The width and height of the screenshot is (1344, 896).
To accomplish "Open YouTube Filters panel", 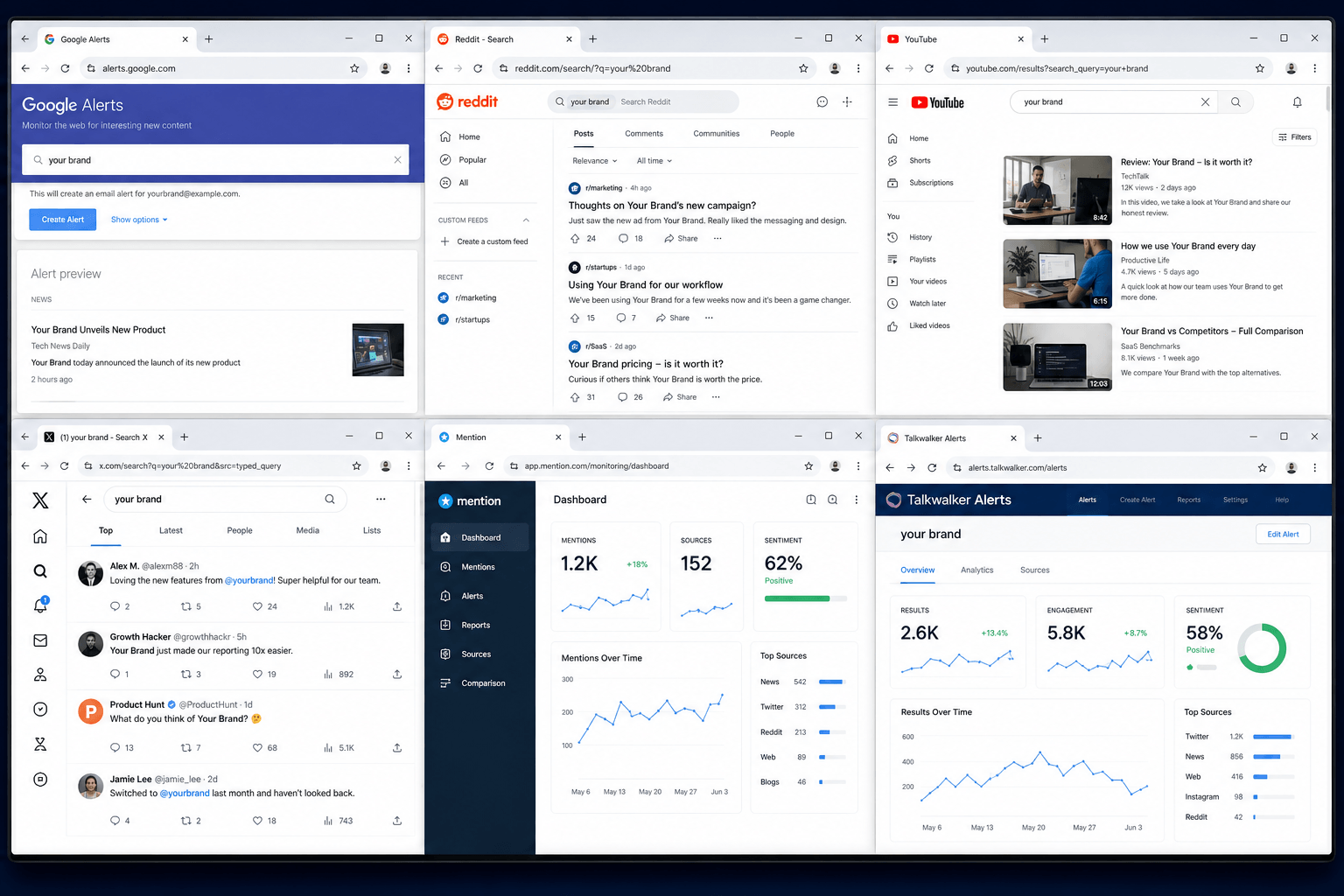I will (x=1295, y=137).
